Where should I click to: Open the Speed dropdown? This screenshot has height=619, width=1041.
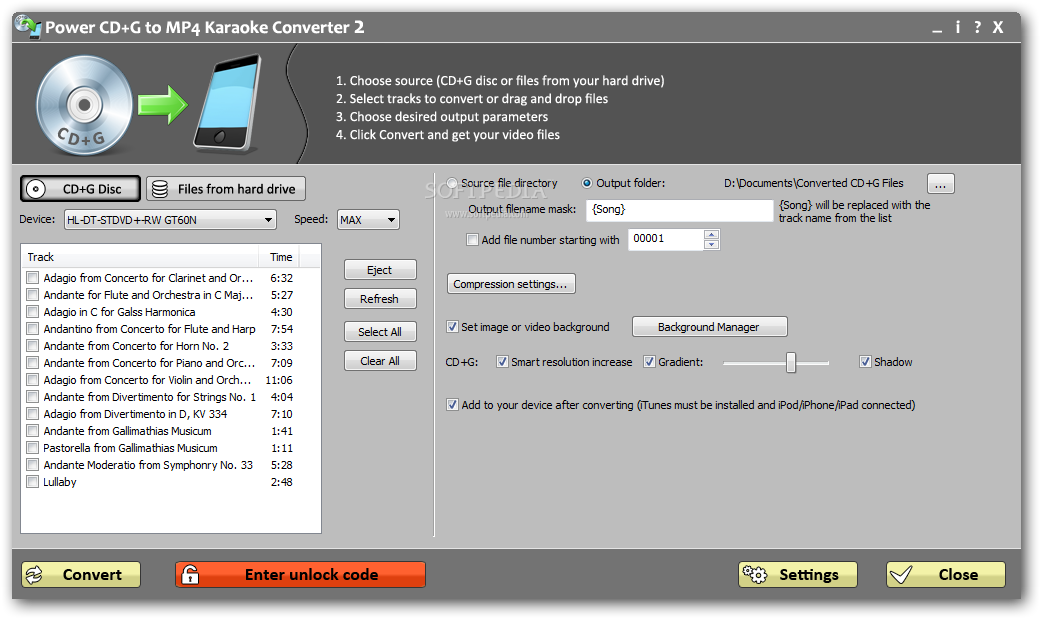click(368, 220)
